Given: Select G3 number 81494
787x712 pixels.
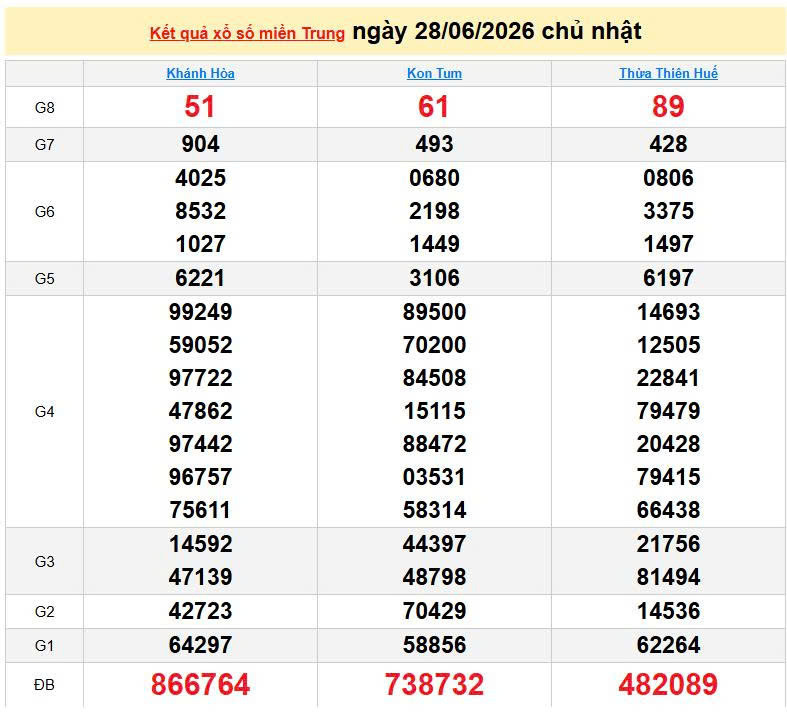Looking at the screenshot, I should click(x=668, y=578).
